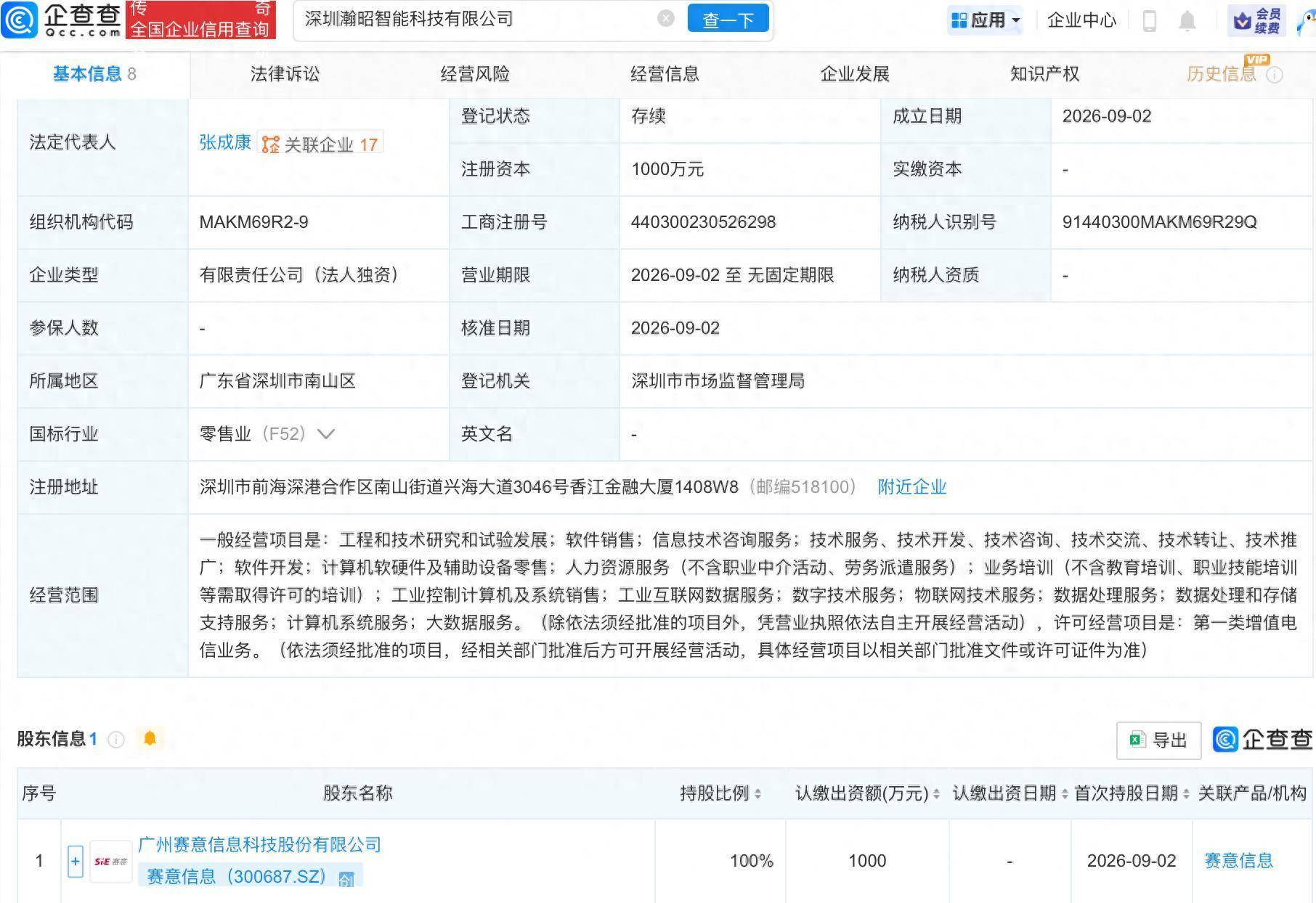Viewport: 1316px width, 903px height.
Task: Open the 应用 dropdown menu
Action: [x=985, y=20]
